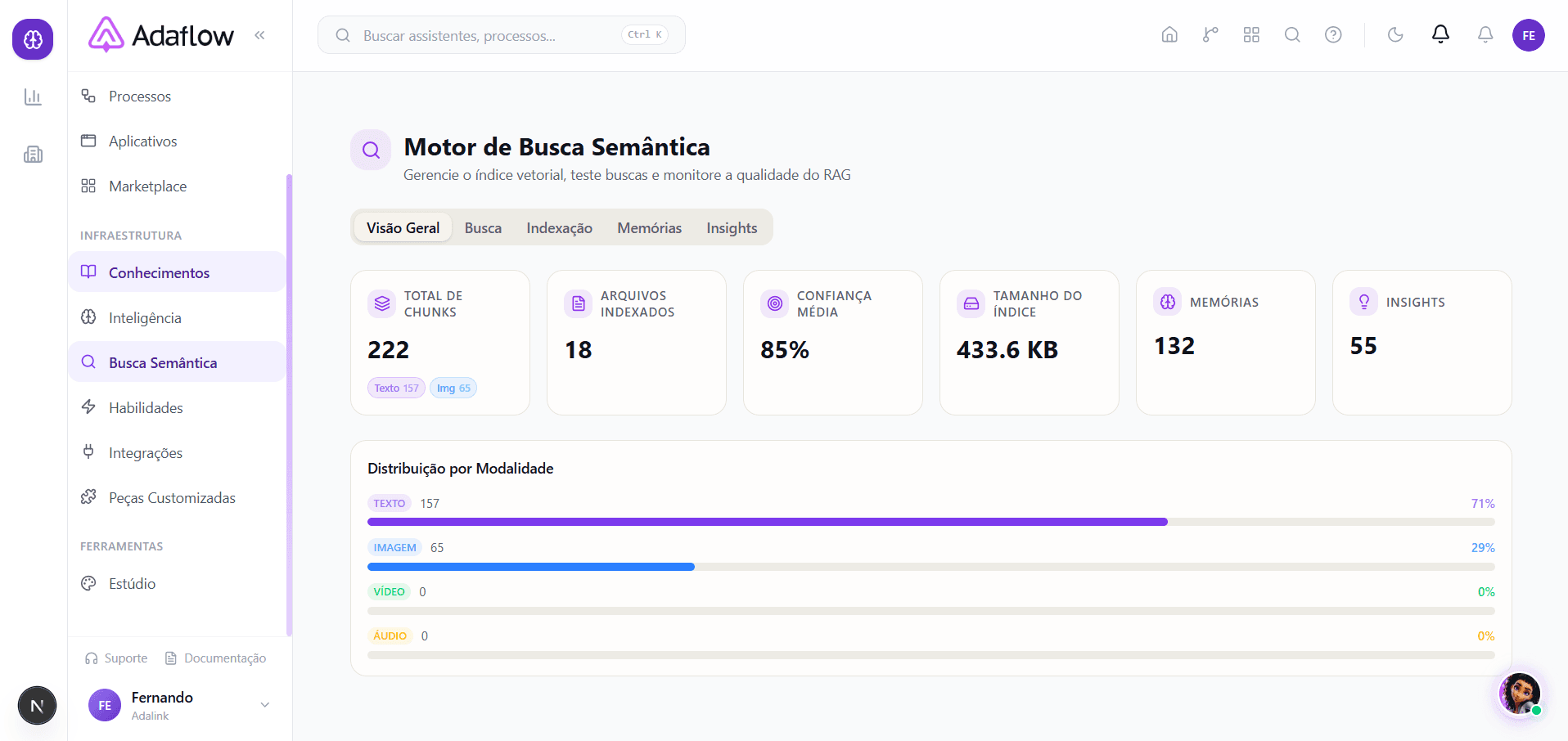
Task: Open the gray bell alerts icon
Action: pyautogui.click(x=1485, y=34)
